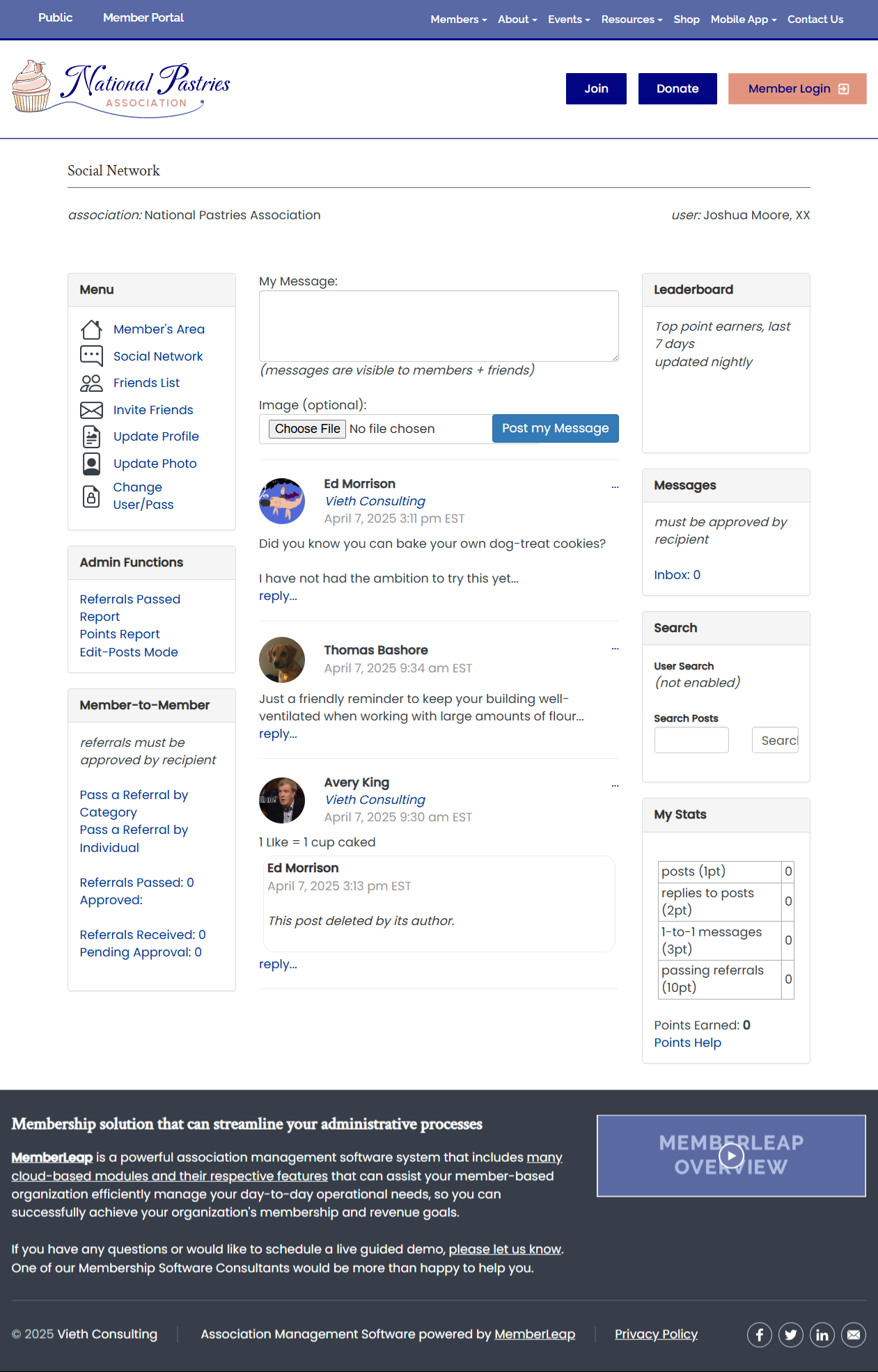Open the Facebook icon in footer
The width and height of the screenshot is (878, 1372).
[x=760, y=1334]
